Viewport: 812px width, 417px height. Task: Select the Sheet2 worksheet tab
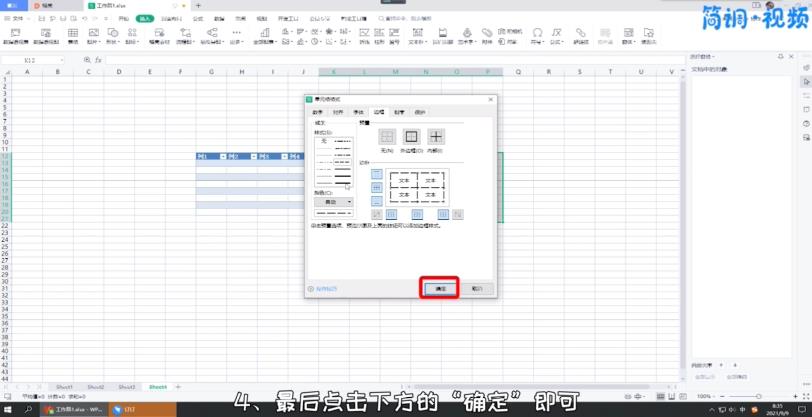[95, 386]
